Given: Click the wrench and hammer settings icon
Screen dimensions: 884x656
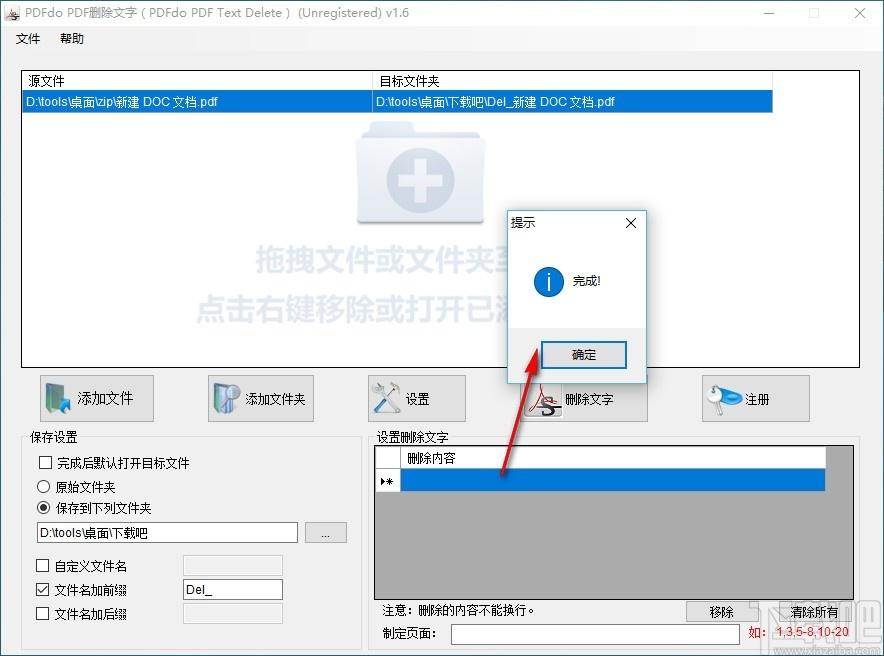Looking at the screenshot, I should coord(386,397).
